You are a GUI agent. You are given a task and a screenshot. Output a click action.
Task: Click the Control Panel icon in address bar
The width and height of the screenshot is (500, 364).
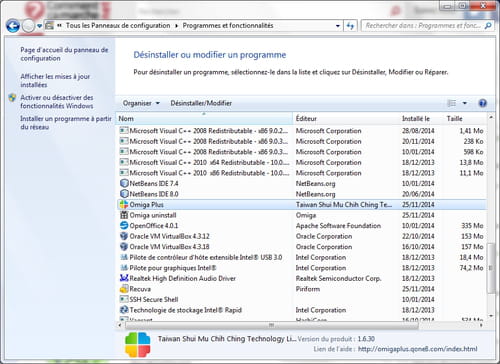(x=50, y=26)
